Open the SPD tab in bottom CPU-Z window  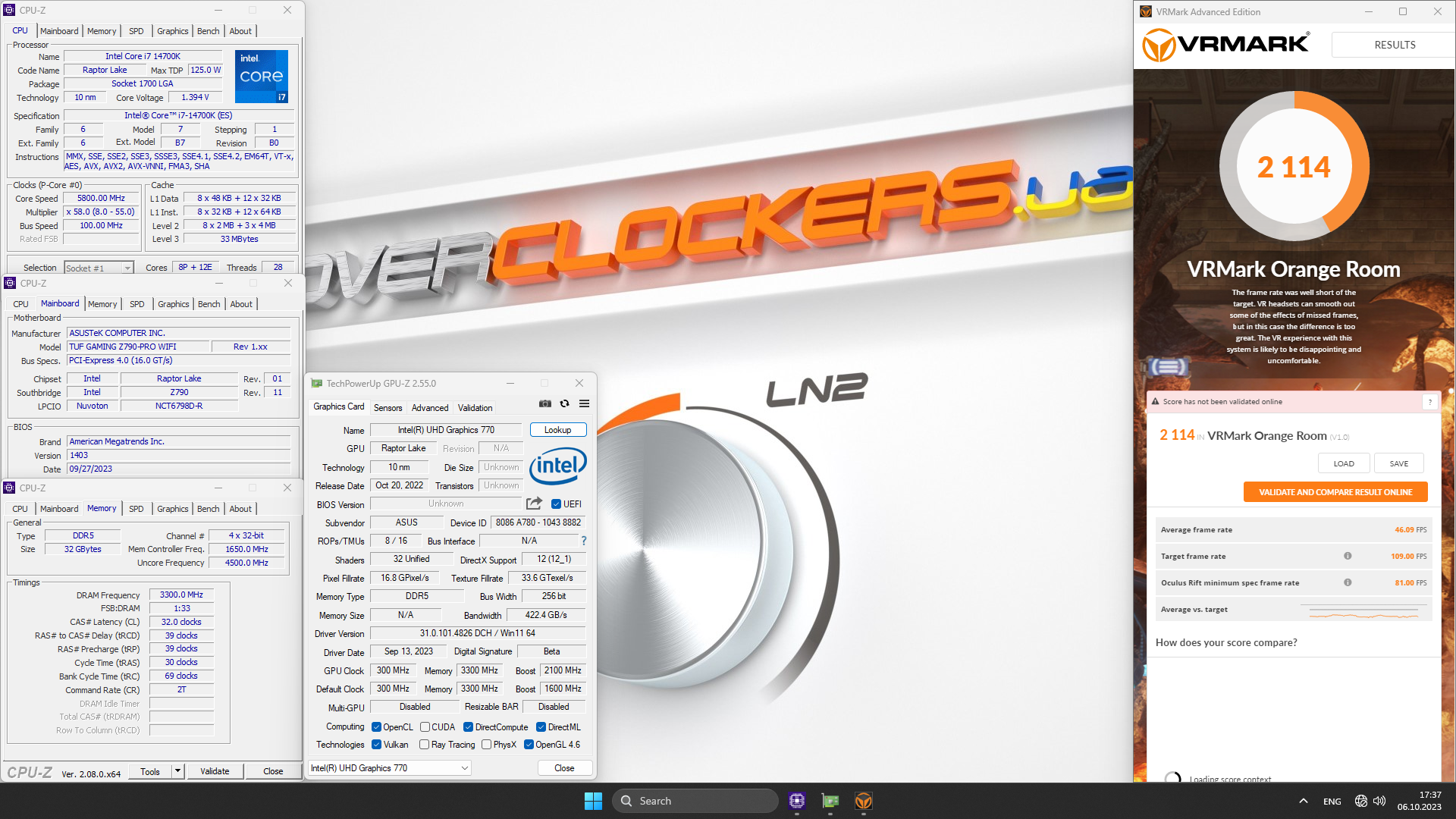[136, 509]
